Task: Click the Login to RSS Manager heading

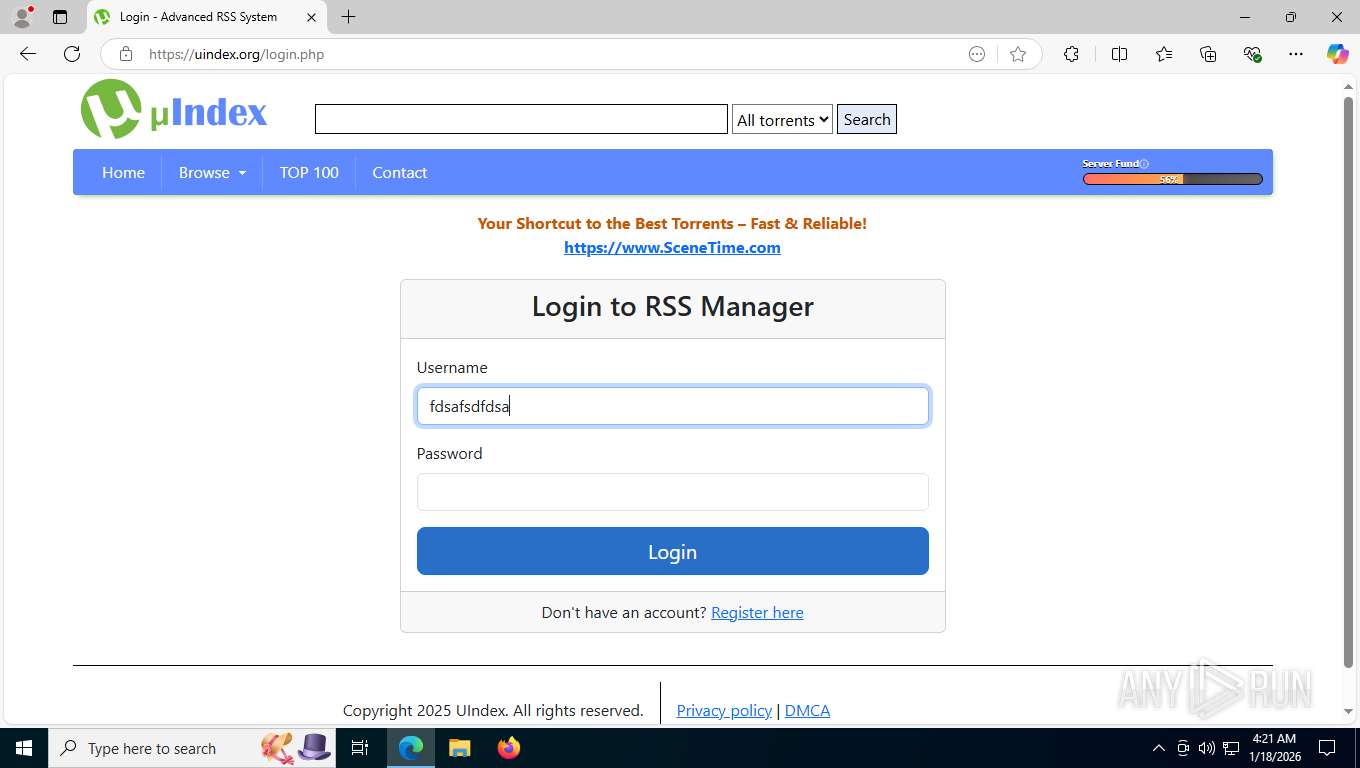Action: click(x=672, y=306)
